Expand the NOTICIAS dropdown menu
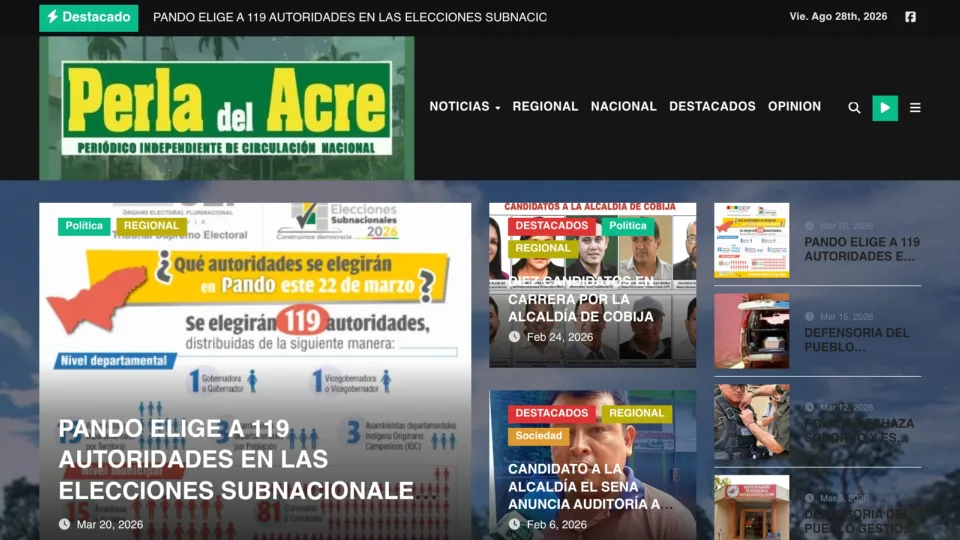Image resolution: width=960 pixels, height=540 pixels. (465, 107)
